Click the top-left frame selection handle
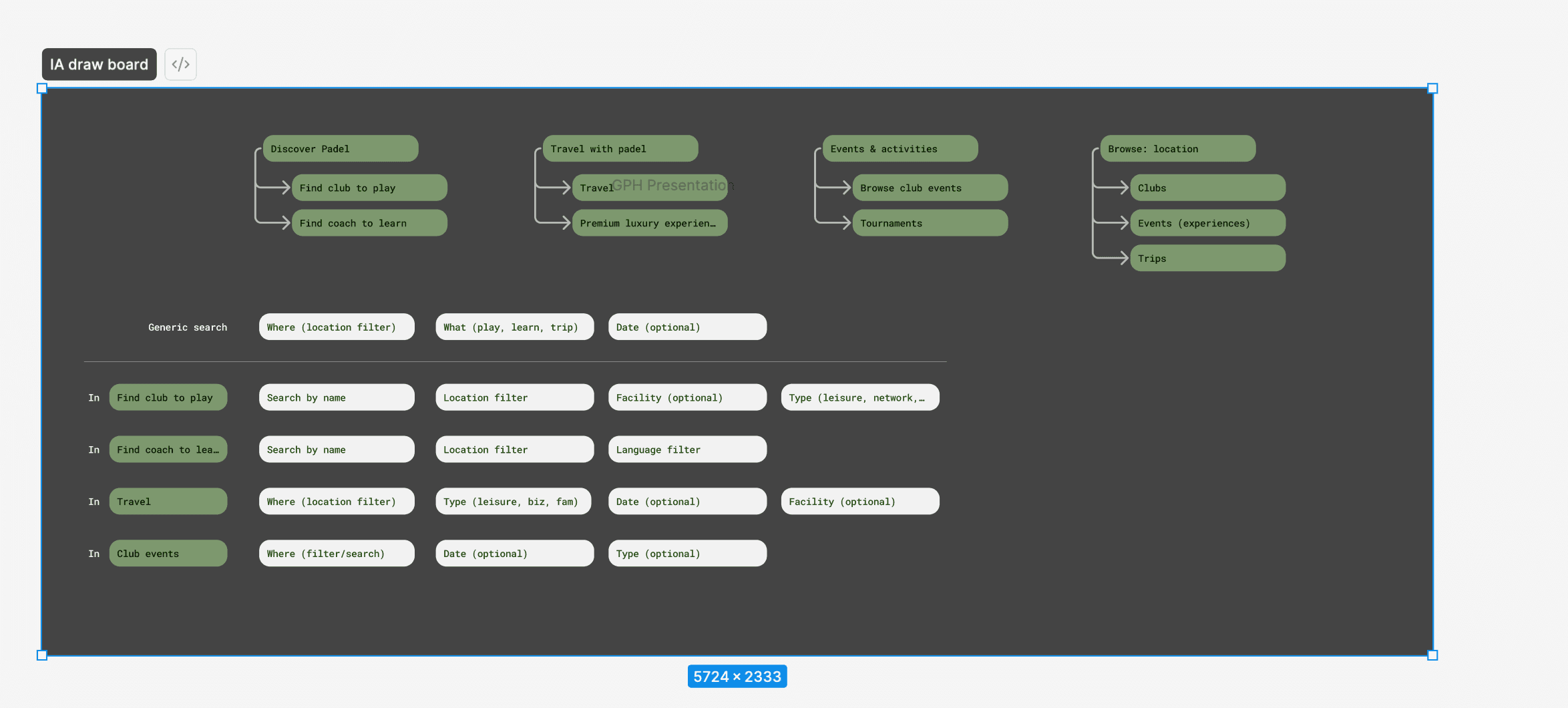Viewport: 1568px width, 708px height. click(x=42, y=88)
